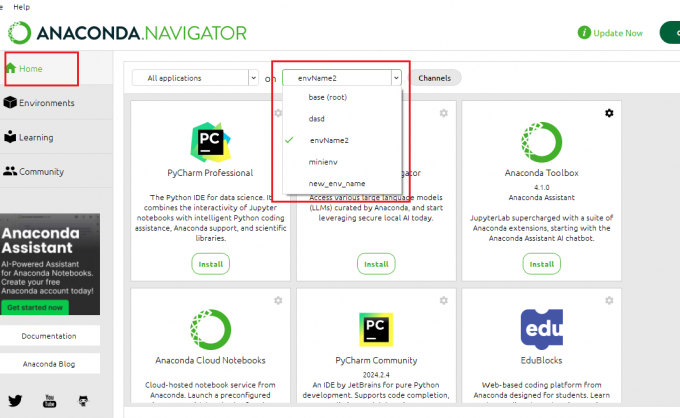Screen dimensions: 680x418
Task: Click the PyCharm Community title text
Action: (x=376, y=360)
